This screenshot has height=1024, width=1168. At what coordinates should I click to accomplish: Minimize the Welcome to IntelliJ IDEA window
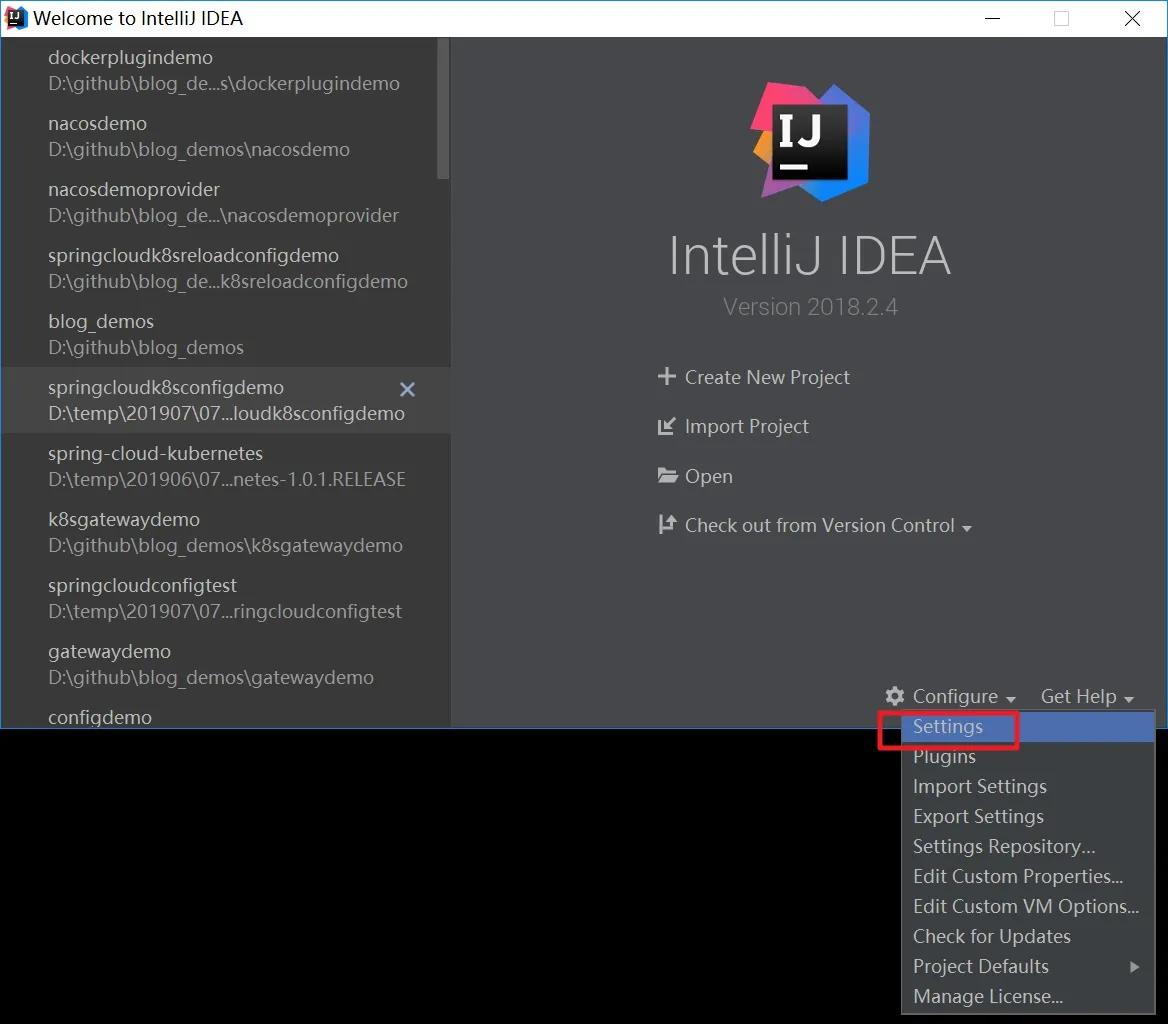[992, 19]
